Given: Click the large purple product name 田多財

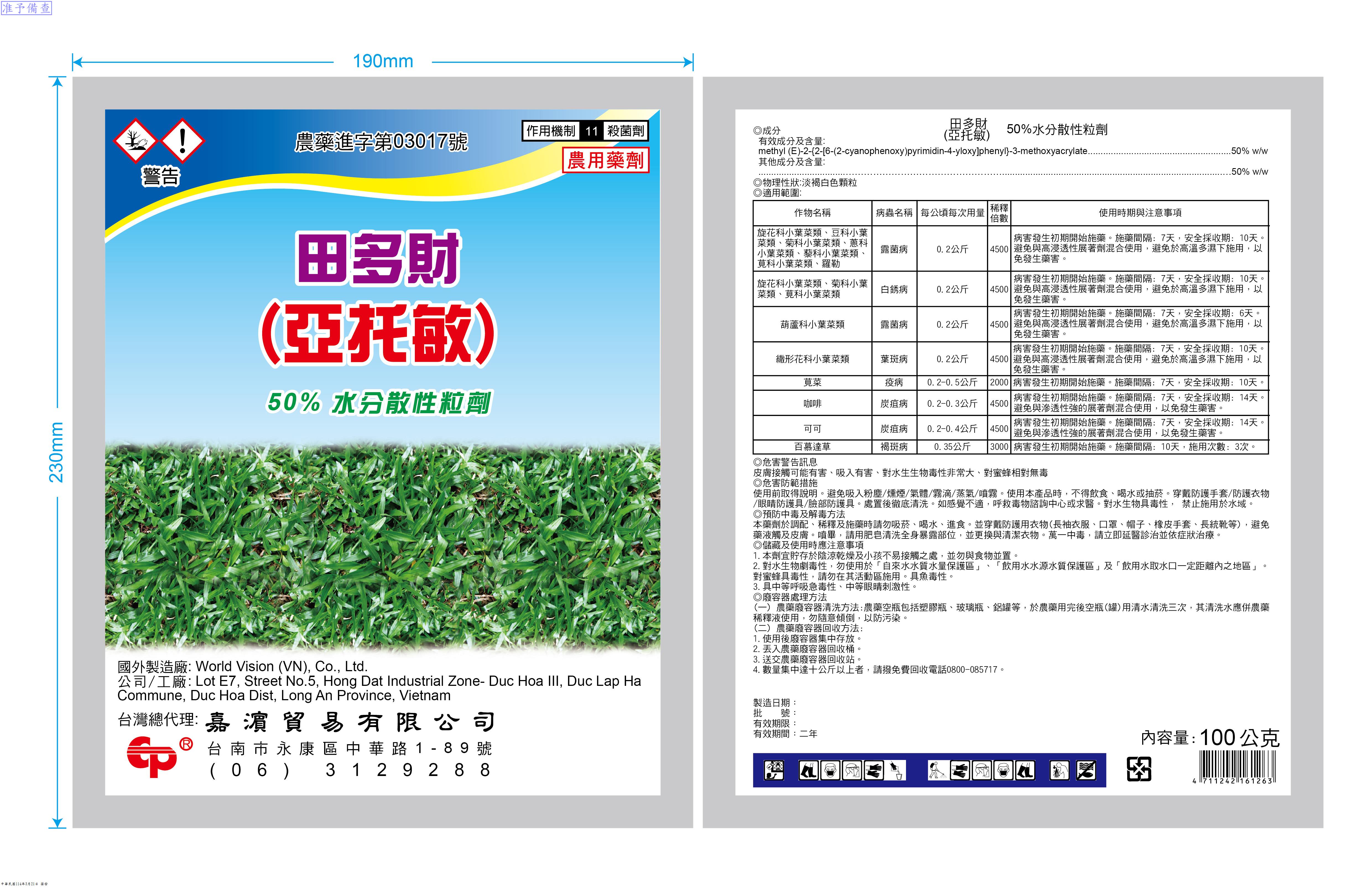Looking at the screenshot, I should (378, 258).
